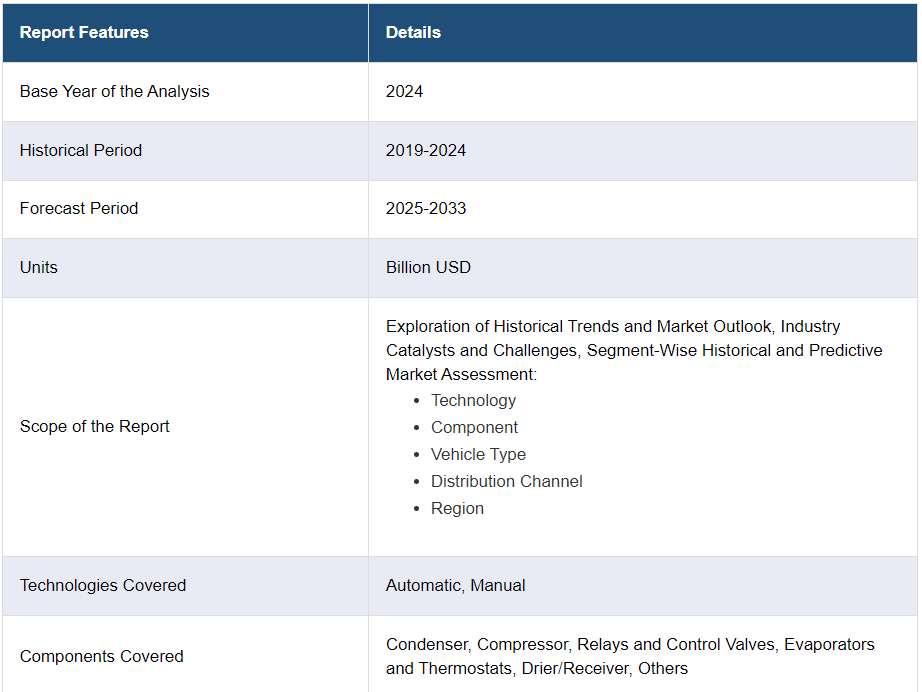Click the Vehicle Type bullet item
The height and width of the screenshot is (692, 922).
coord(478,454)
